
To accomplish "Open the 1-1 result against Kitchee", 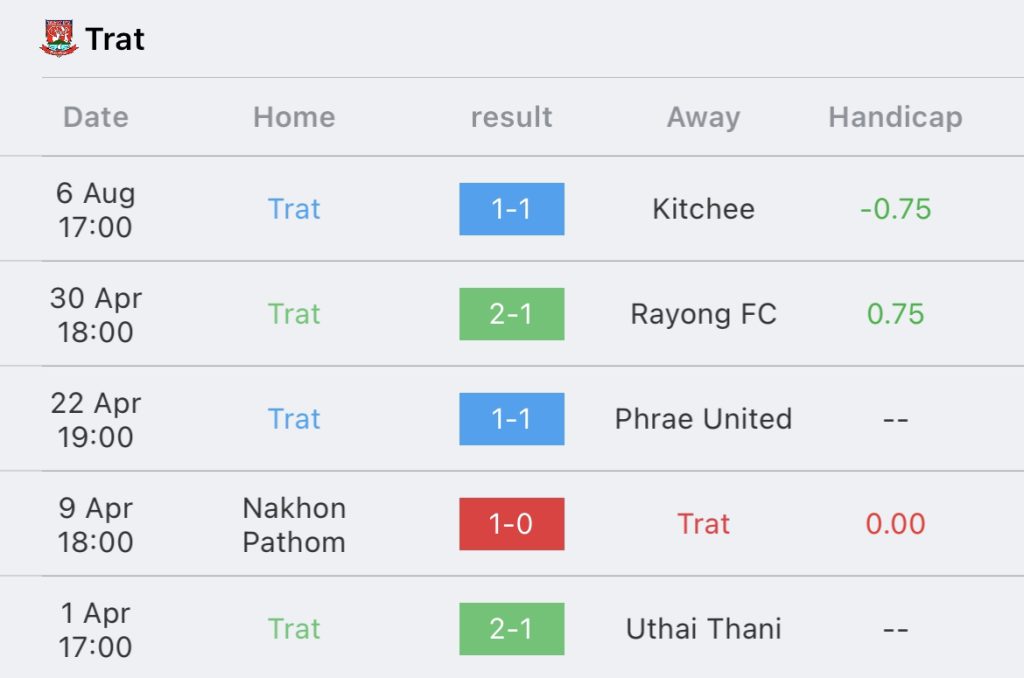I will 511,209.
